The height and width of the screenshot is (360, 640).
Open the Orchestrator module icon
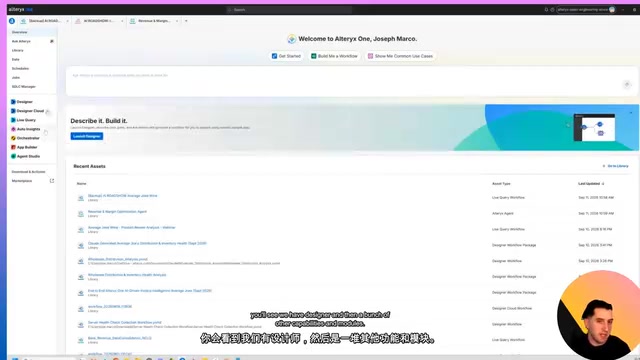click(13, 138)
